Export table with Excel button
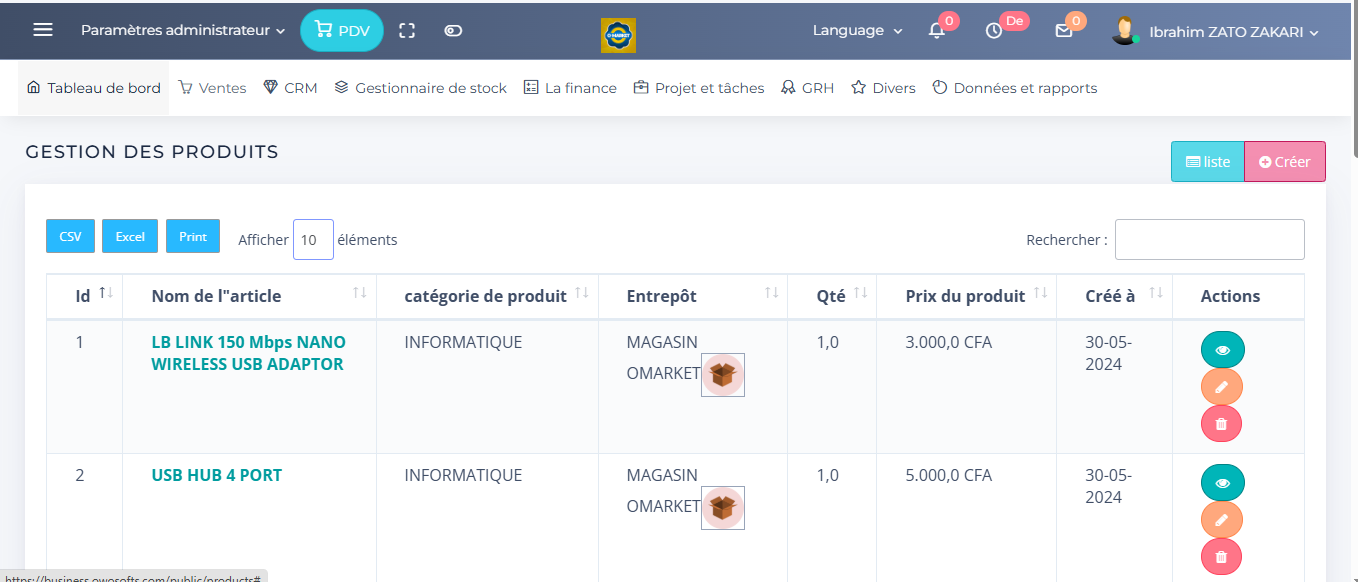Image resolution: width=1358 pixels, height=582 pixels. tap(130, 237)
